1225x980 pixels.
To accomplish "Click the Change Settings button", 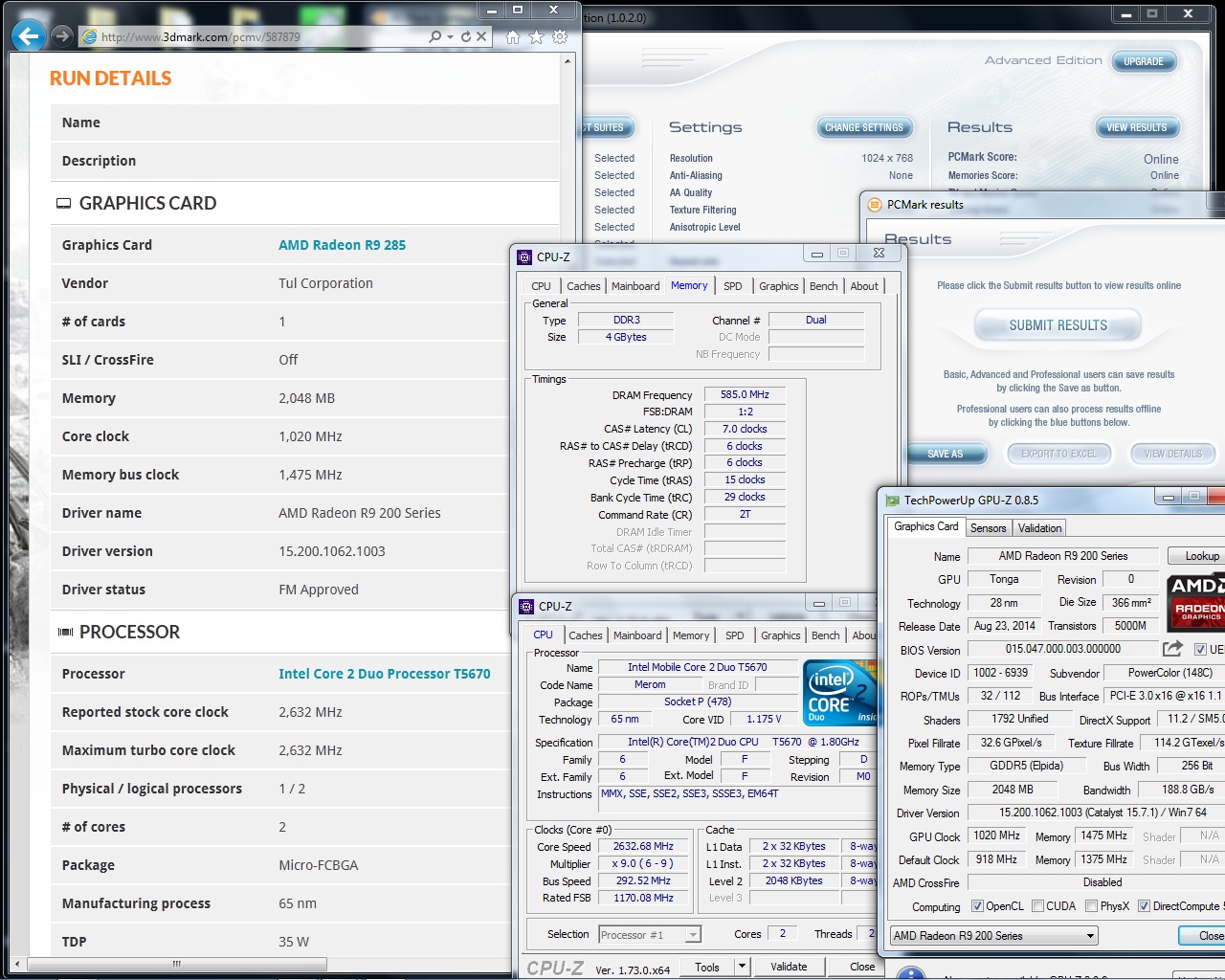I will click(864, 127).
